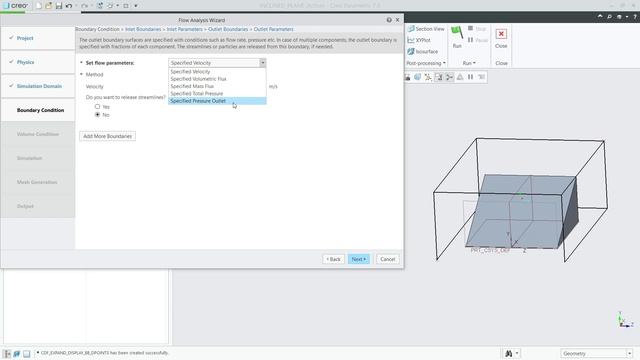Toggle the browser icon in the status bar

(27, 353)
